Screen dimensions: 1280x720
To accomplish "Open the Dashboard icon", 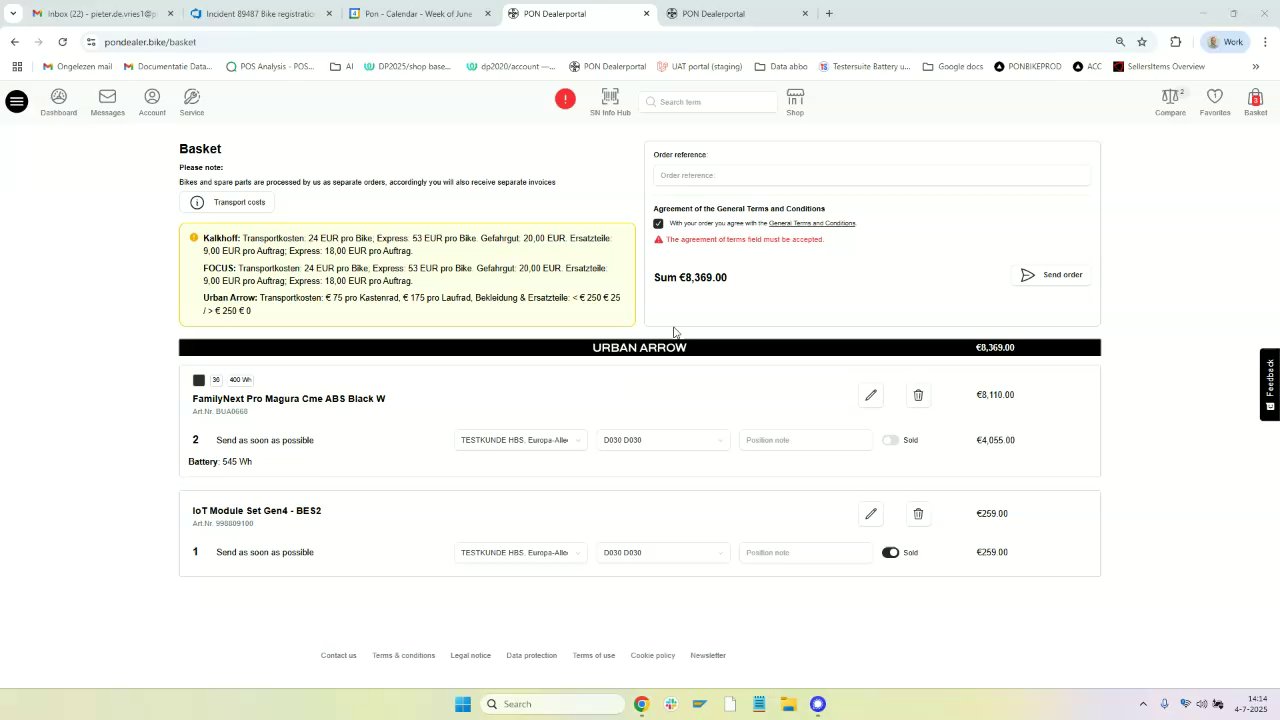I will point(59,102).
